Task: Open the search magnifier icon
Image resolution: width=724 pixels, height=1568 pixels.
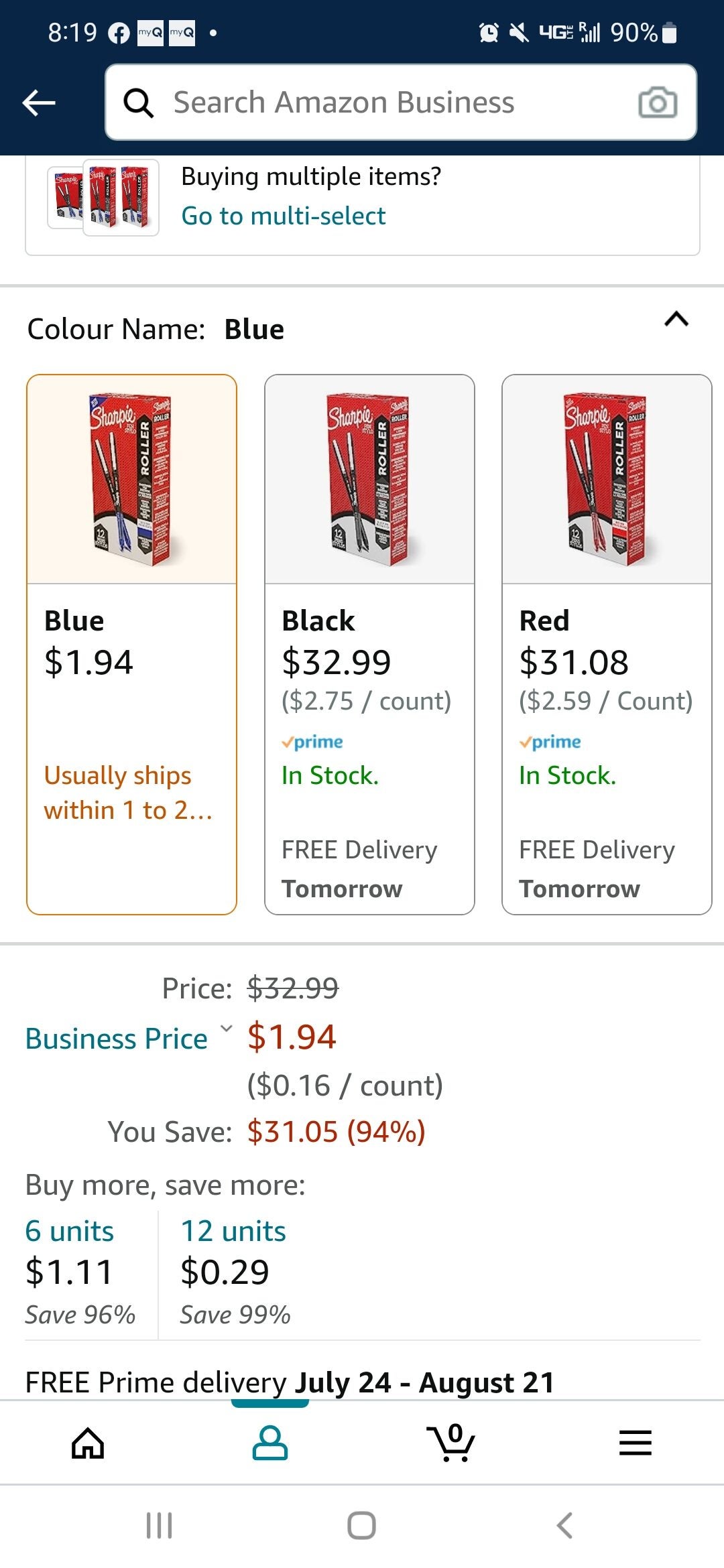Action: click(139, 102)
